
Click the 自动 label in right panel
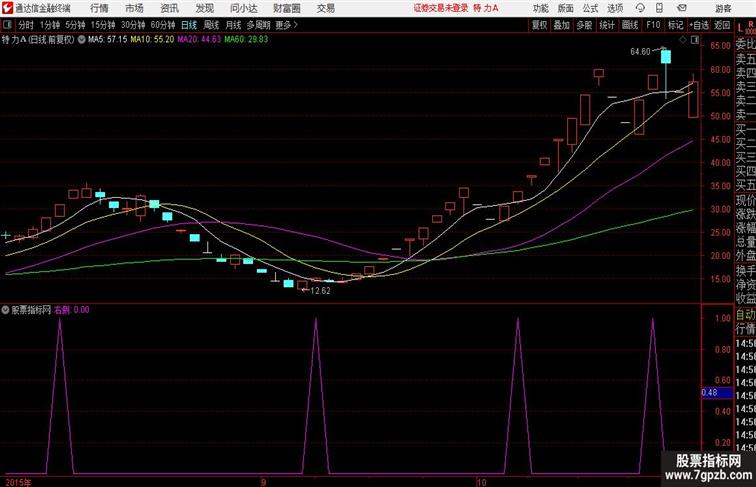(745, 315)
